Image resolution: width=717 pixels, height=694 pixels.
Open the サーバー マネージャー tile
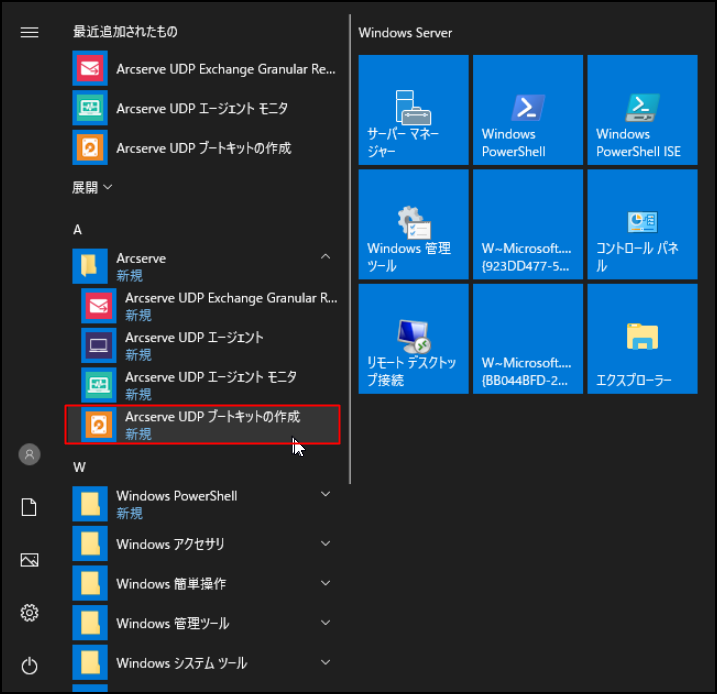413,109
